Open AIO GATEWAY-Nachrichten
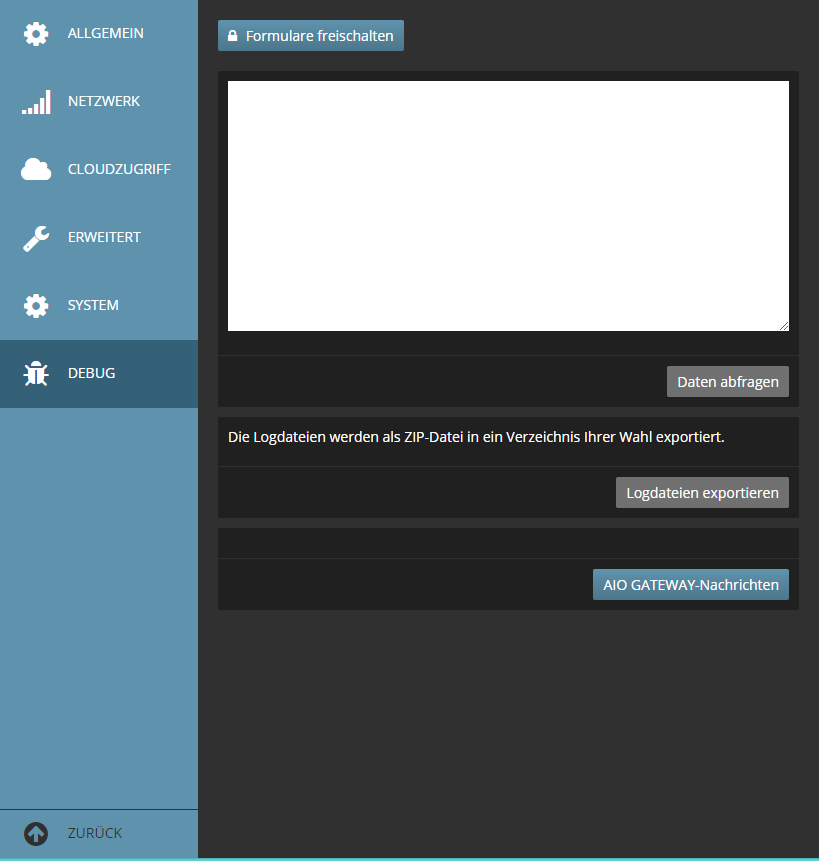Image resolution: width=819 pixels, height=861 pixels. coord(690,585)
